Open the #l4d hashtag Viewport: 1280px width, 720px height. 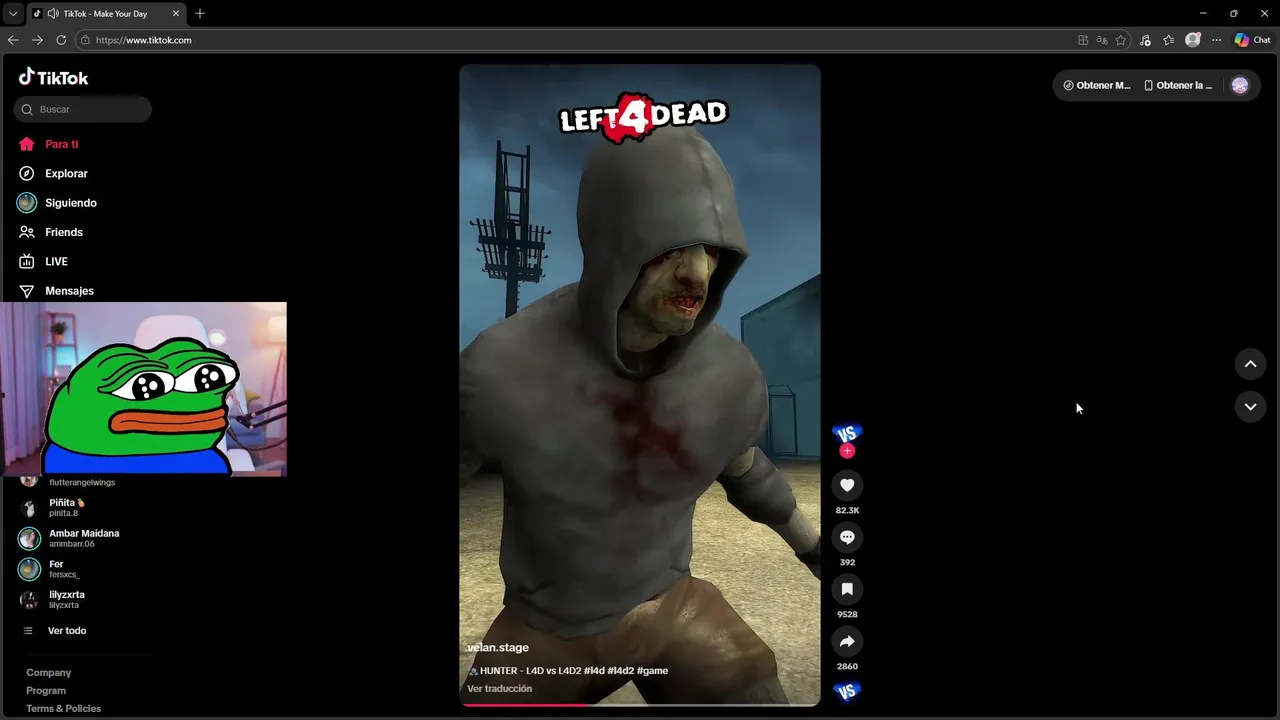[594, 671]
